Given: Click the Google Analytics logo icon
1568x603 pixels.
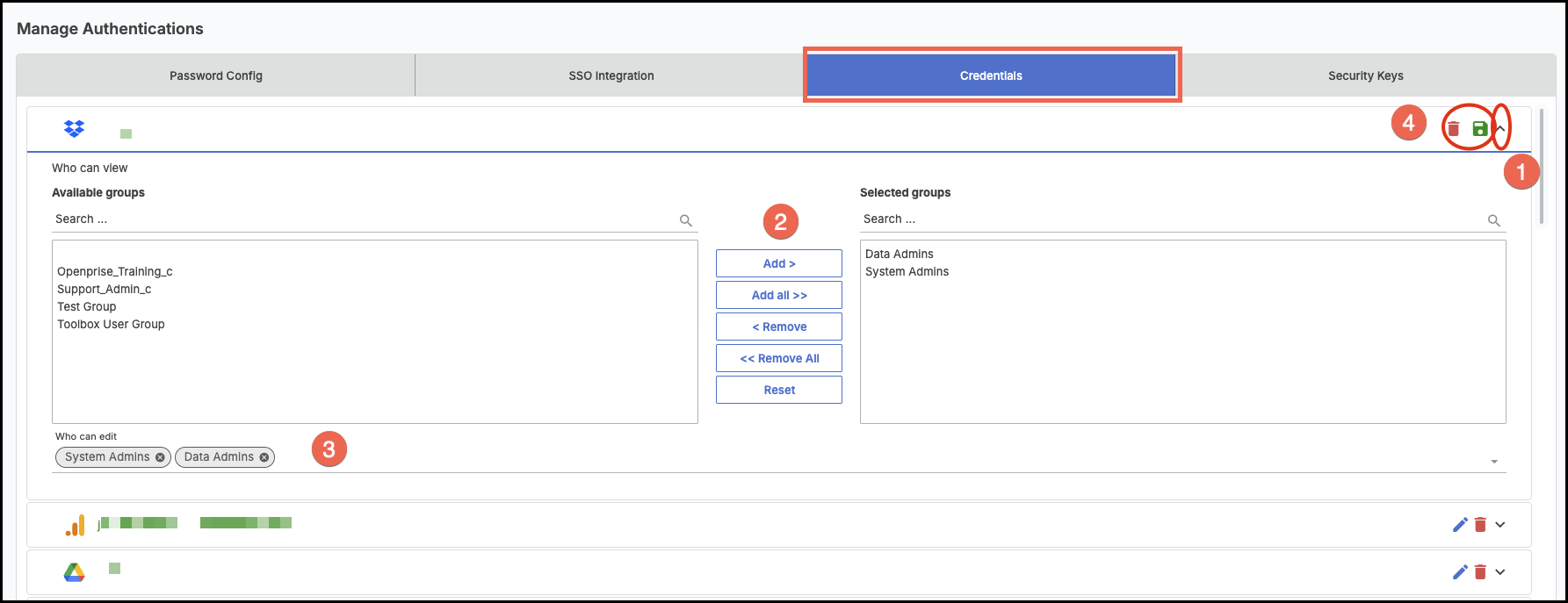Looking at the screenshot, I should pos(76,525).
